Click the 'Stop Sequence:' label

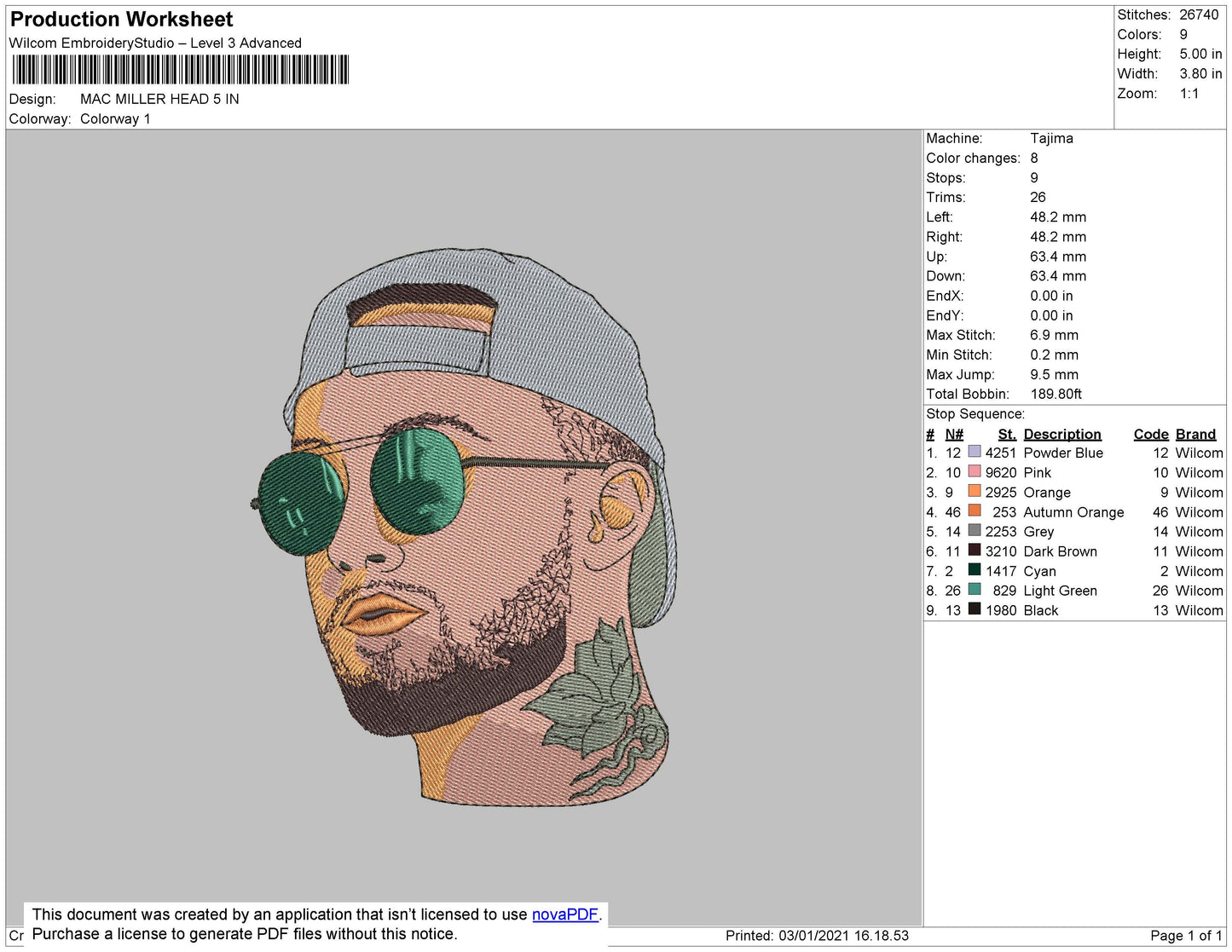pyautogui.click(x=975, y=413)
